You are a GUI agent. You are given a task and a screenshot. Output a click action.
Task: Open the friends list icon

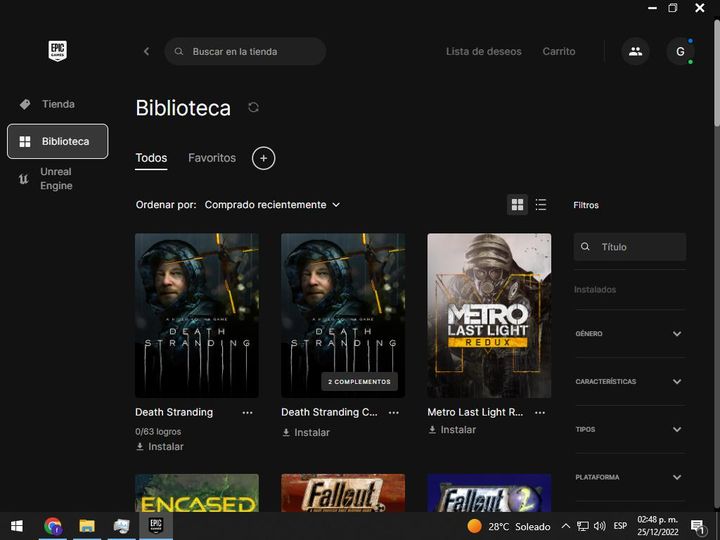(635, 51)
